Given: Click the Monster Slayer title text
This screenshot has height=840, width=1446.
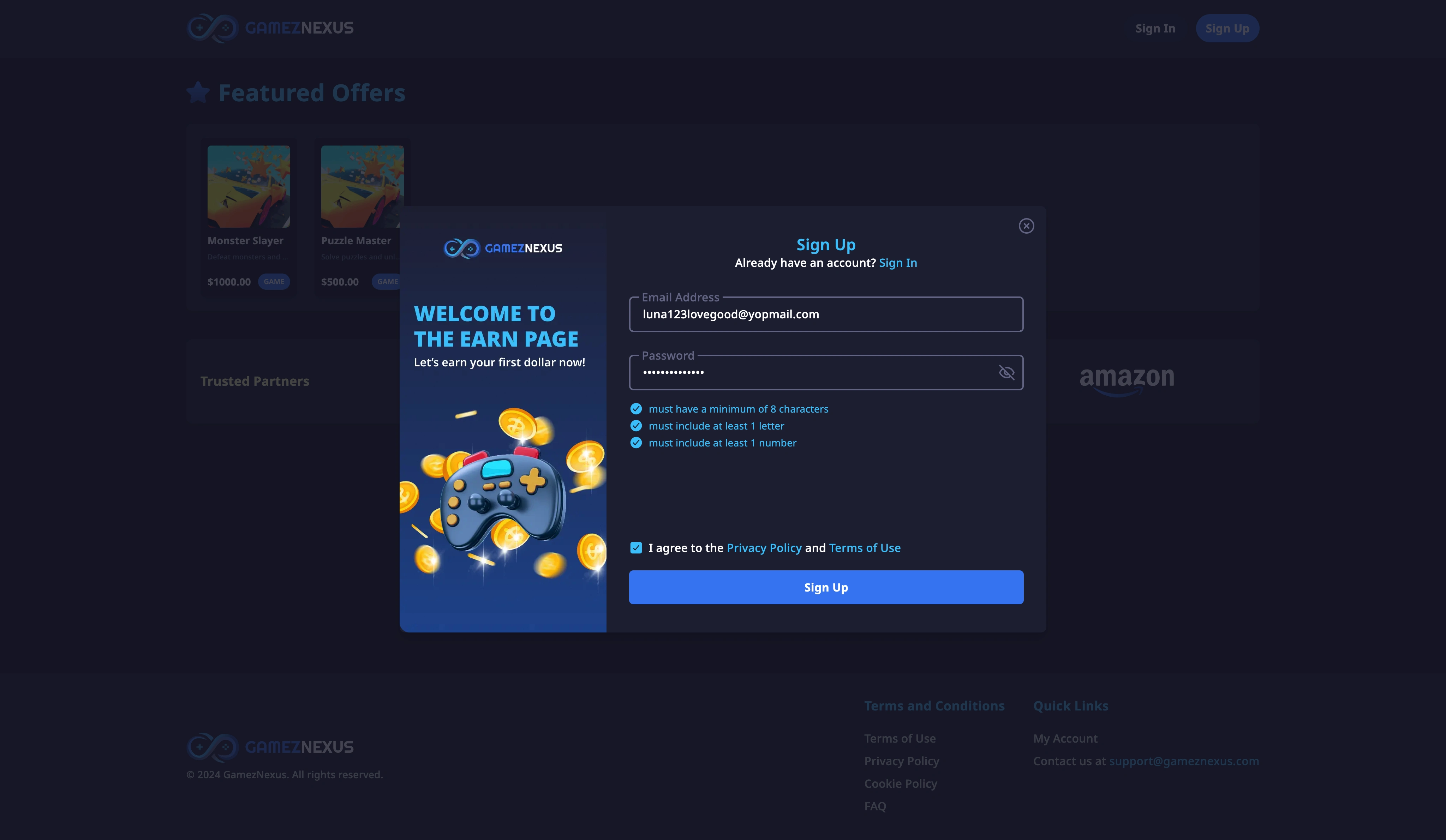Looking at the screenshot, I should [x=245, y=241].
